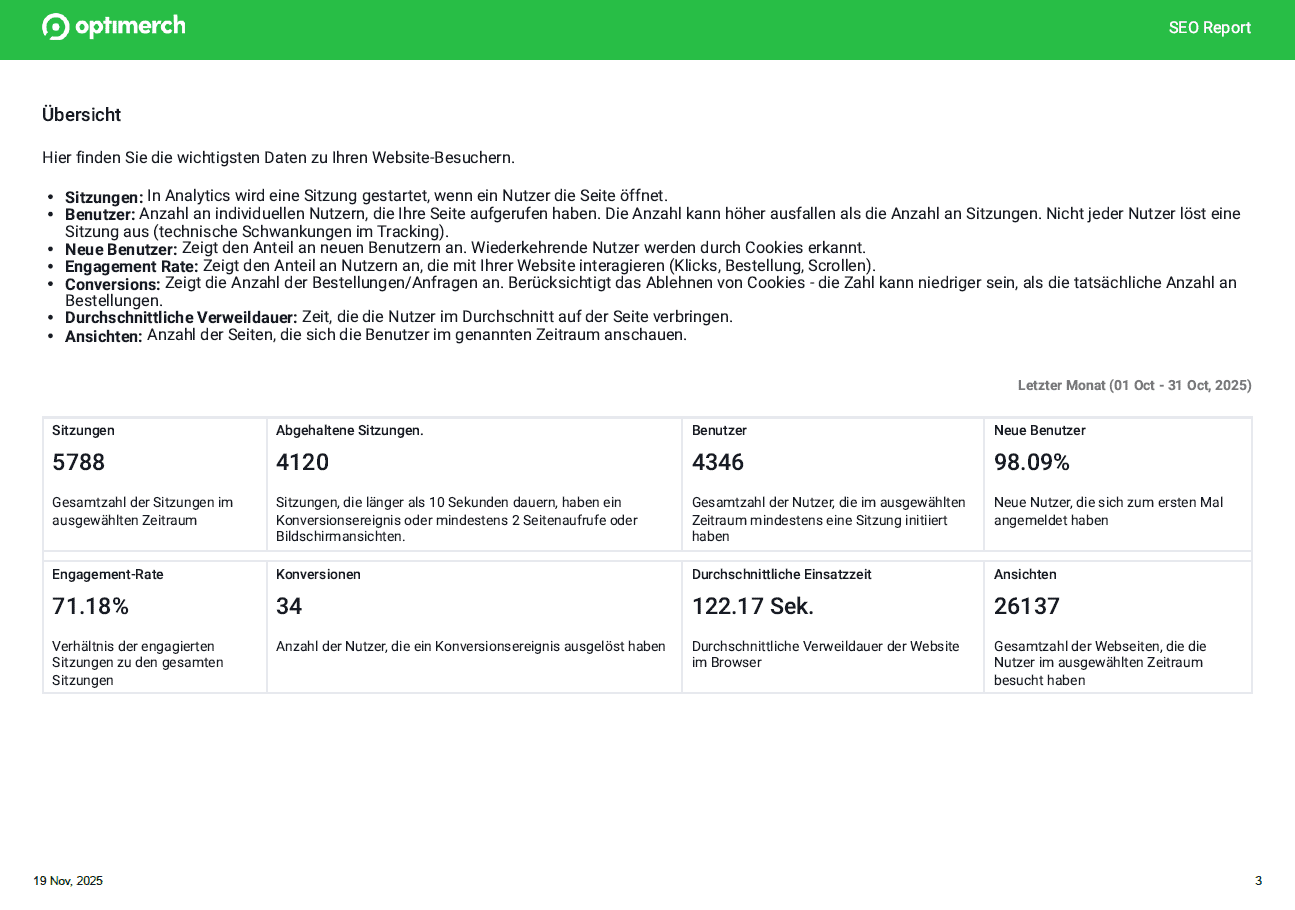Click the page number 3 in footer
The image size is (1295, 910).
pos(1258,881)
